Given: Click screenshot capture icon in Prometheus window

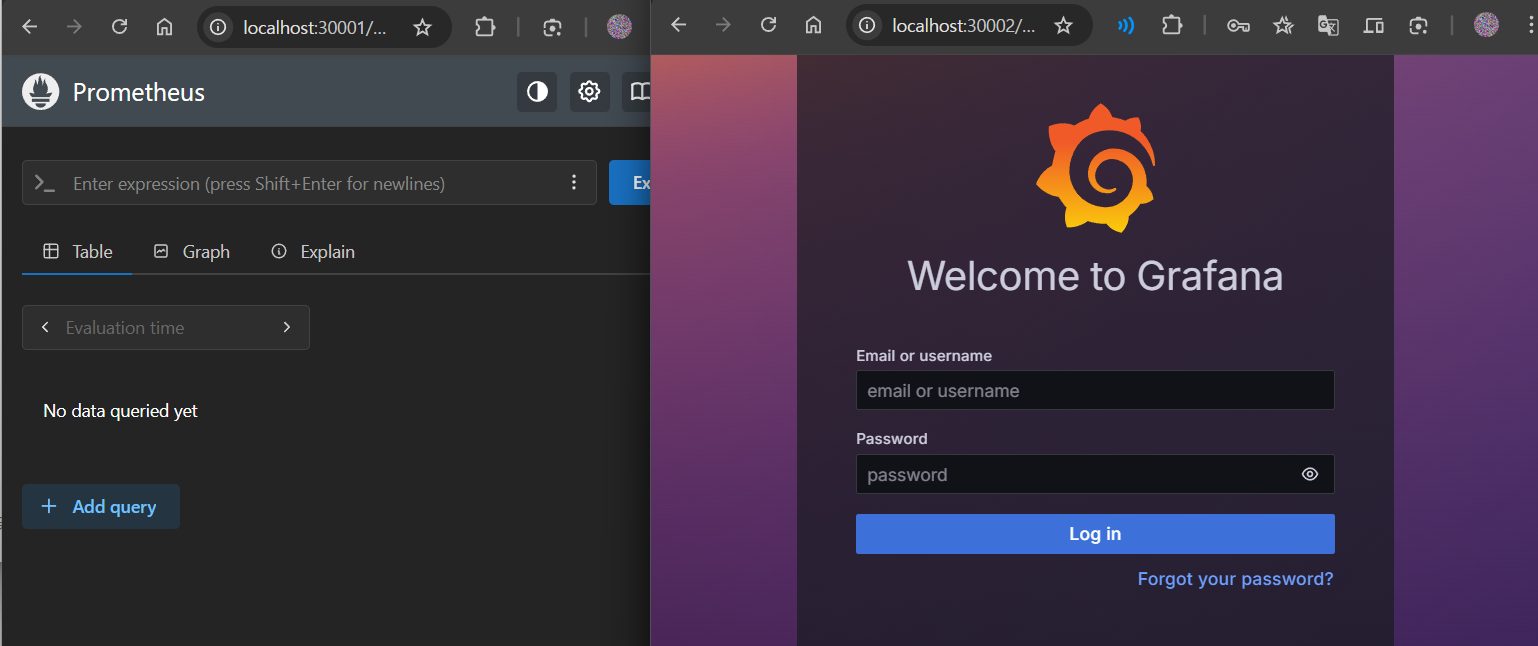Looking at the screenshot, I should (552, 28).
